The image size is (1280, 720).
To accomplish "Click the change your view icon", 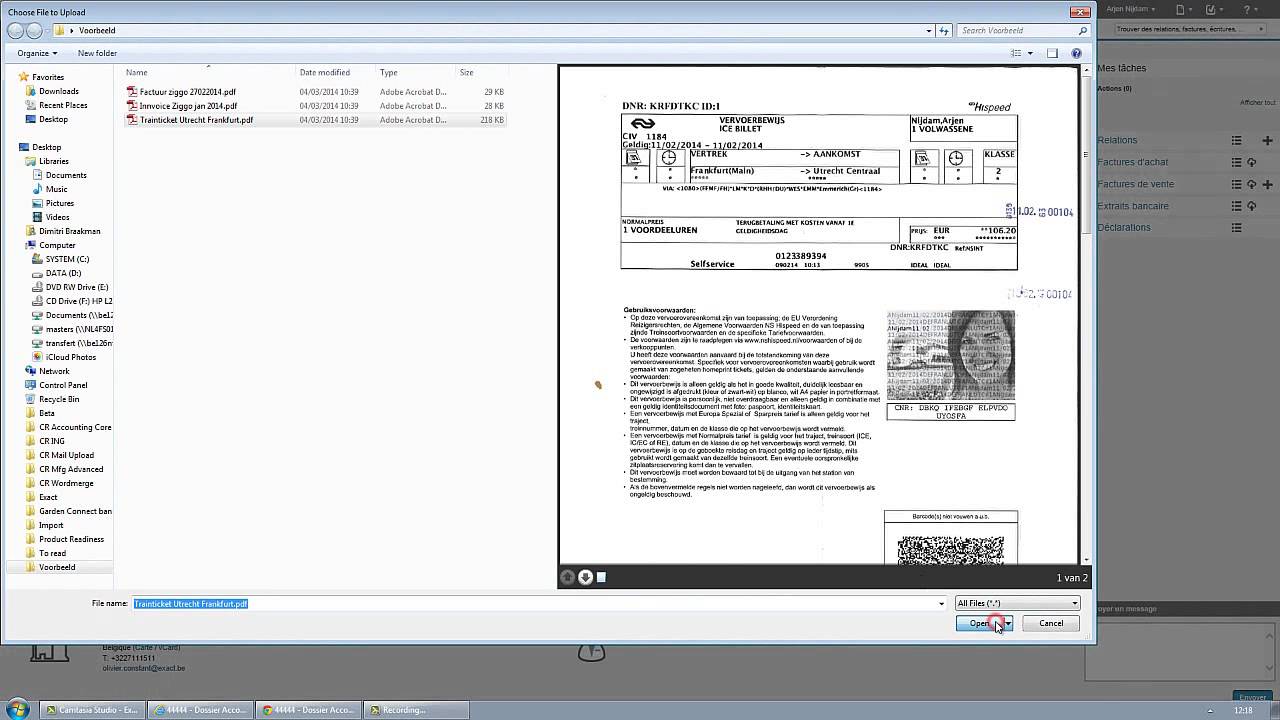I will (x=1016, y=53).
